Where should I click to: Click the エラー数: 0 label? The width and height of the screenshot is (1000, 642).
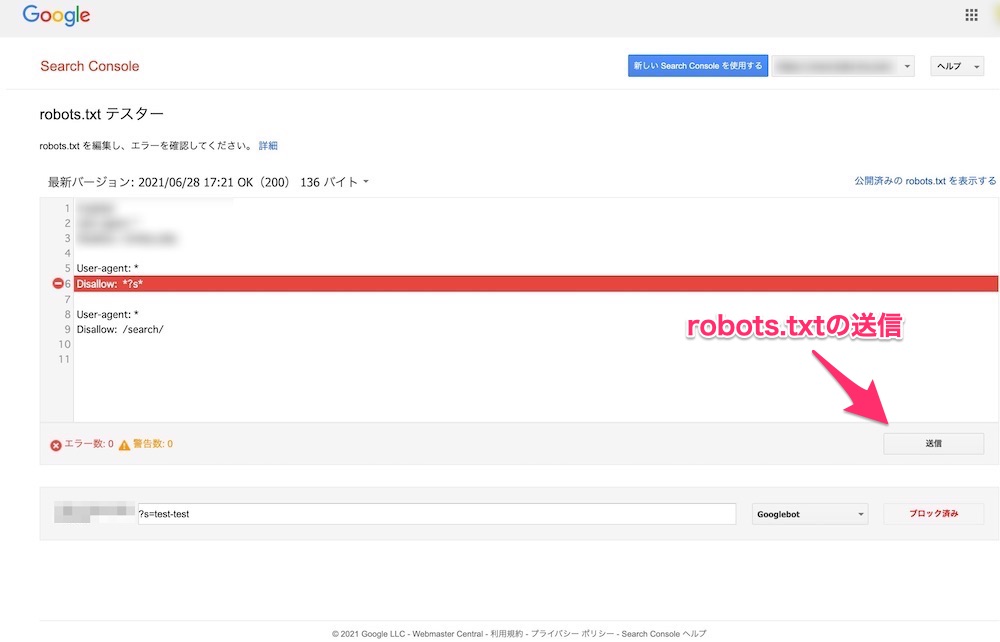point(89,444)
